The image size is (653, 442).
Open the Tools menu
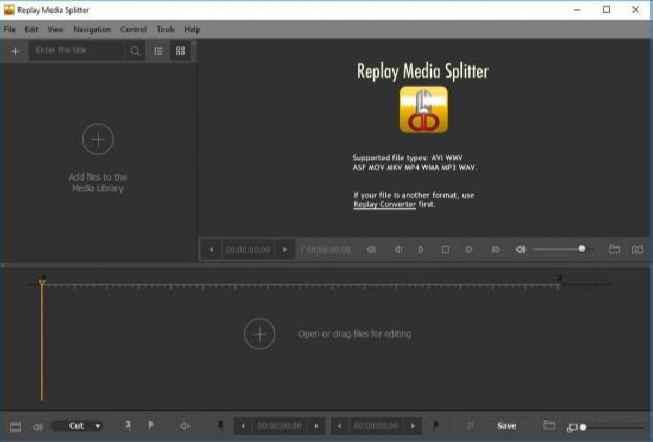click(x=165, y=30)
